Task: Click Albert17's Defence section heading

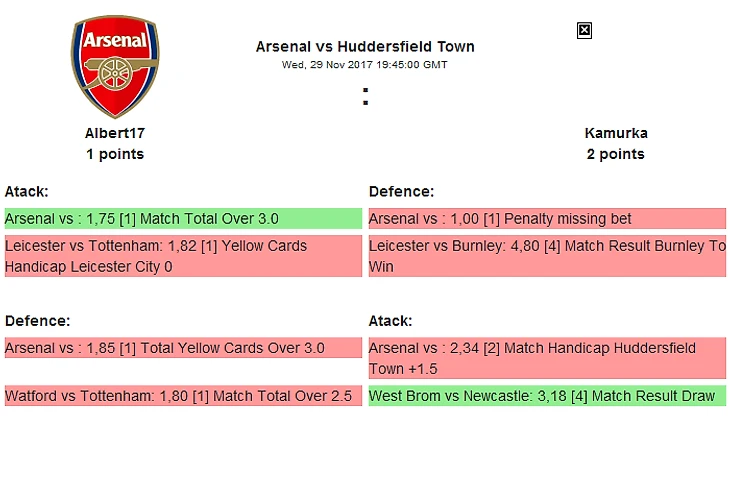Action: click(x=37, y=321)
